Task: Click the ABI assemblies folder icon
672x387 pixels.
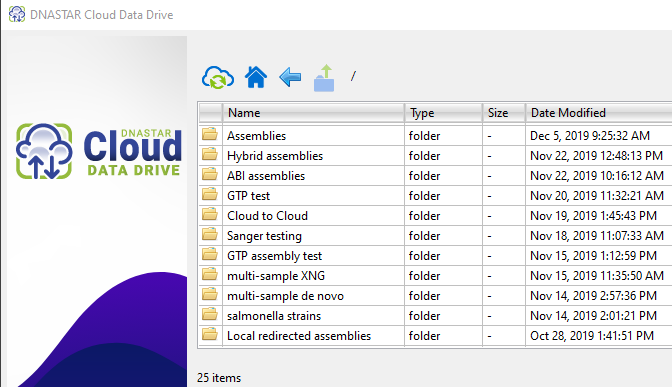Action: [x=210, y=174]
